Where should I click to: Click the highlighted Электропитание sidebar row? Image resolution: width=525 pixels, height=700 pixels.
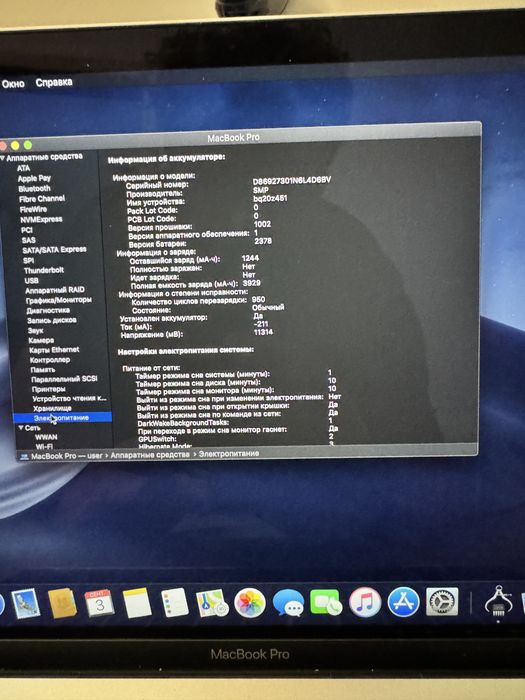[62, 418]
